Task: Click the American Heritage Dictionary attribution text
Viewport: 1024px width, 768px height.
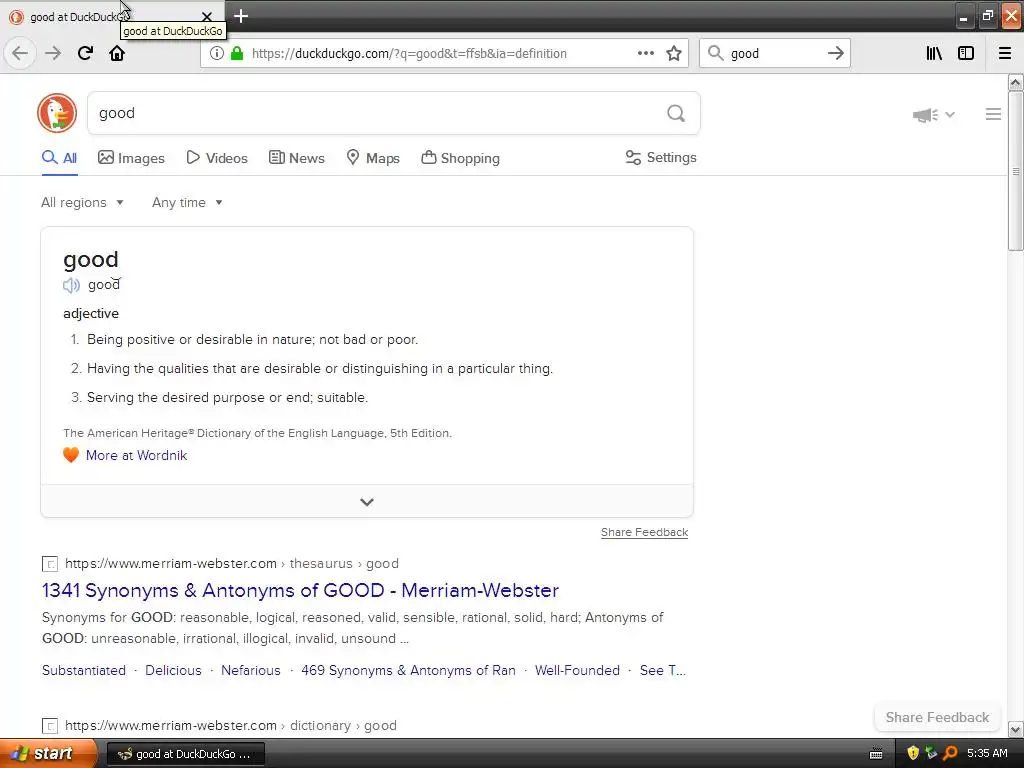Action: point(257,433)
